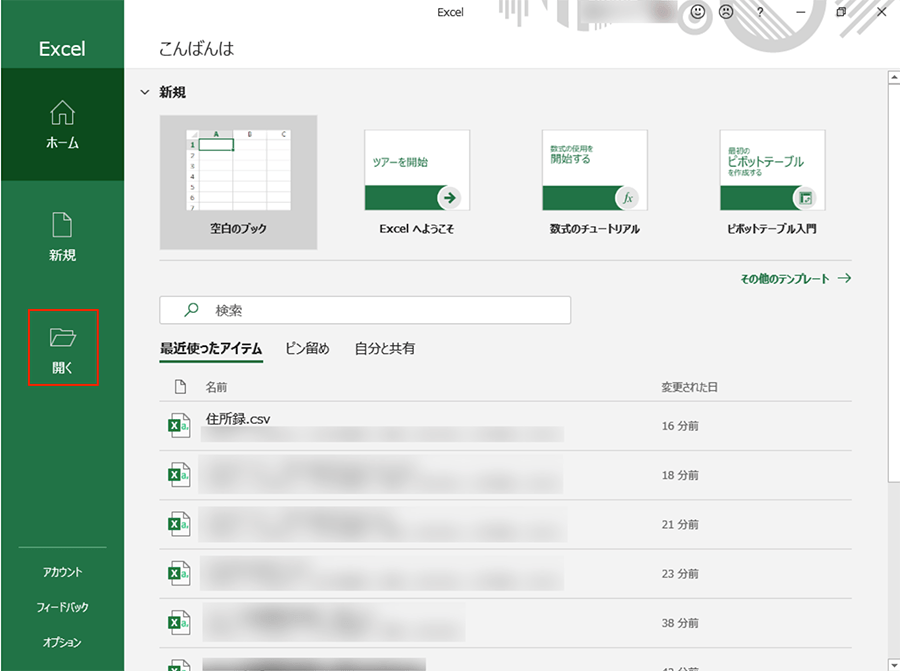Click the 38 分前 modified time
900x671 pixels.
[680, 623]
